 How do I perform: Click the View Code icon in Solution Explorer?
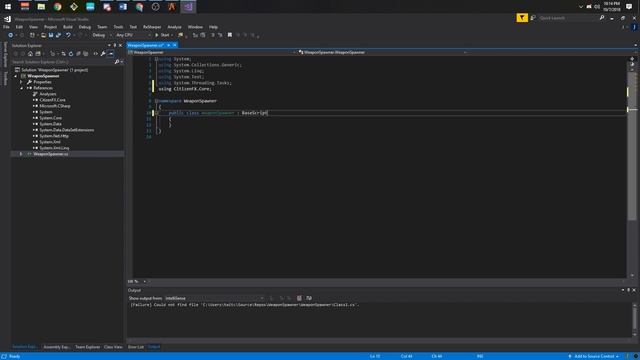96,54
